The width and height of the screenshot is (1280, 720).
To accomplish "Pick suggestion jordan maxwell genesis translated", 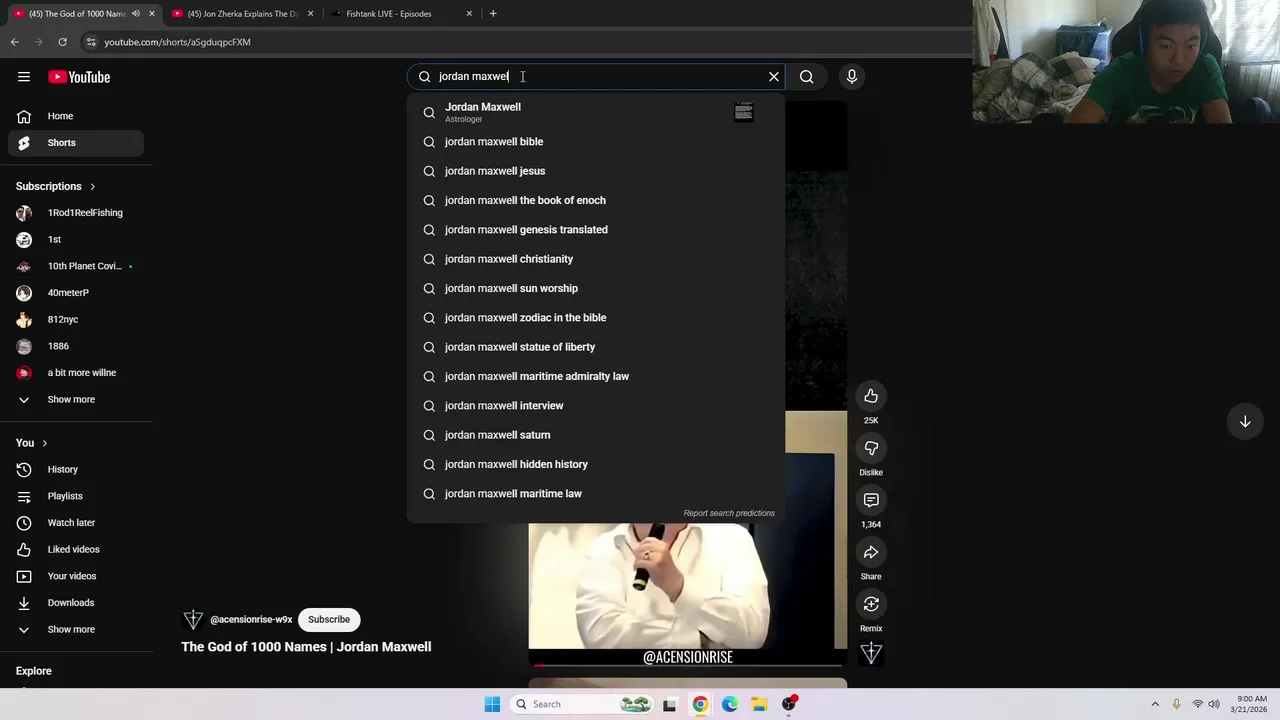I will click(x=595, y=230).
